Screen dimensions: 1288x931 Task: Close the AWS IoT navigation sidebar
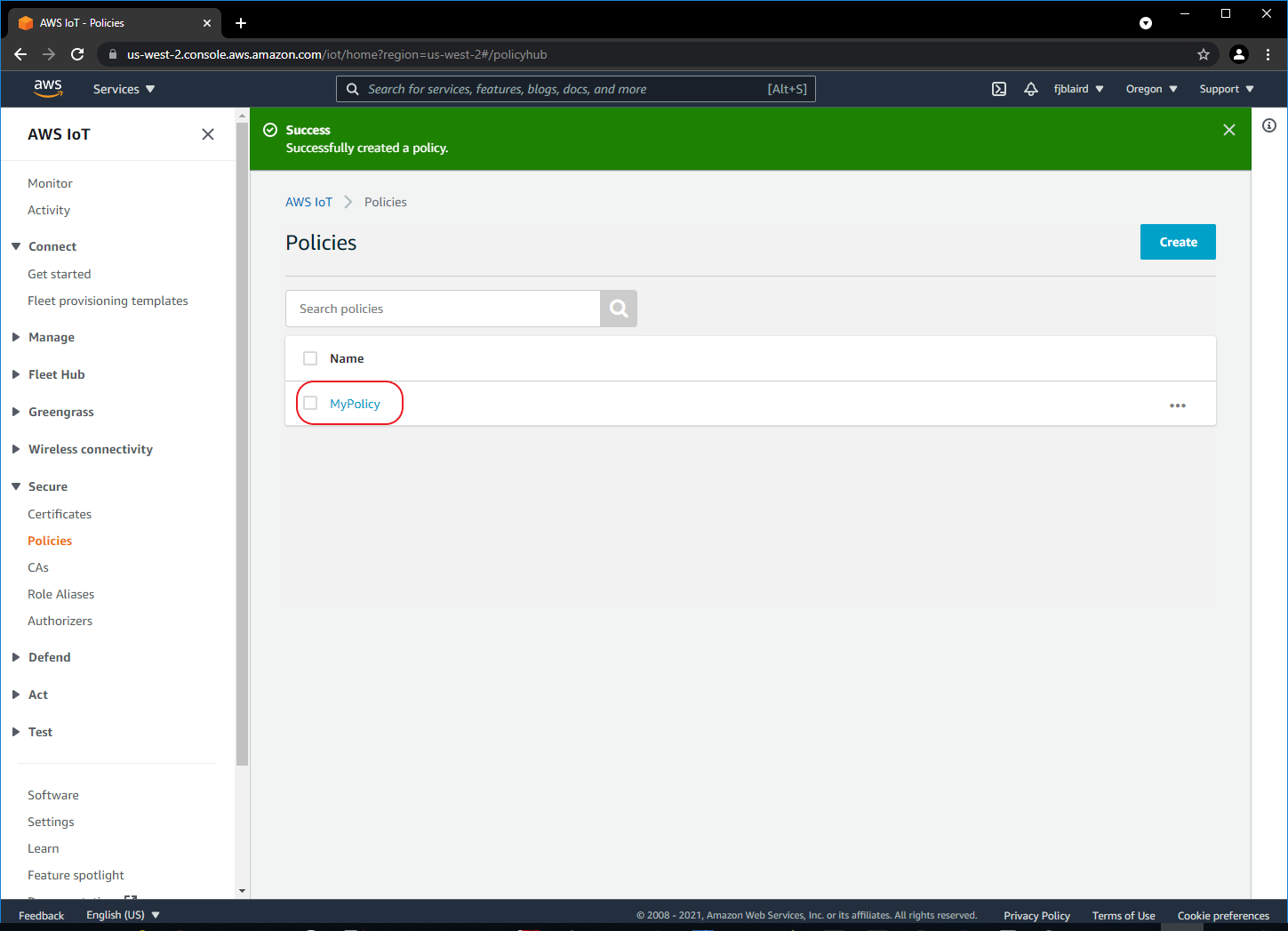tap(208, 134)
